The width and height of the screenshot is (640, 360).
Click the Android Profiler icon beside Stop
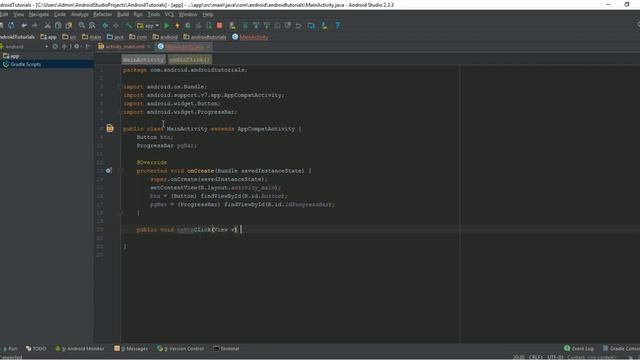[209, 25]
